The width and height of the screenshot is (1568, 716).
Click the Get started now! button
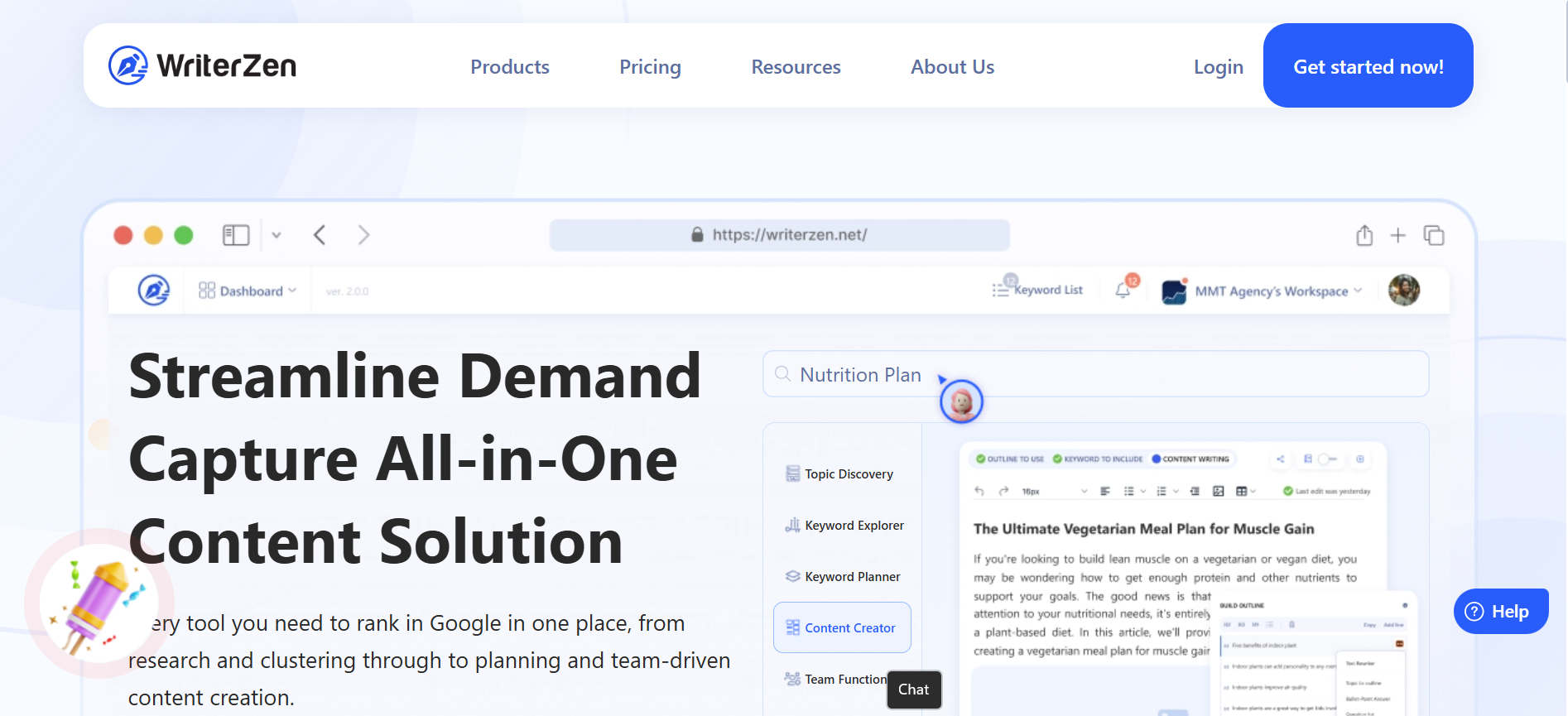tap(1368, 65)
